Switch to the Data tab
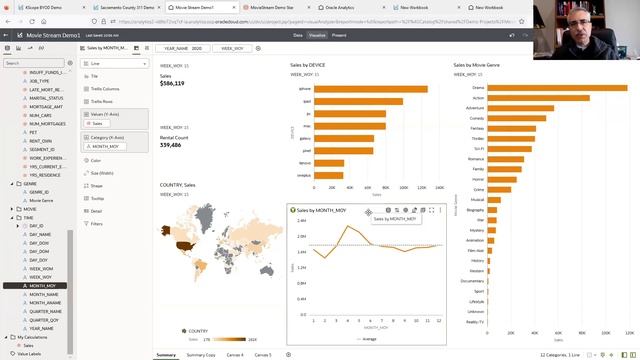Screen dimensions: 640x360 (x=298, y=36)
